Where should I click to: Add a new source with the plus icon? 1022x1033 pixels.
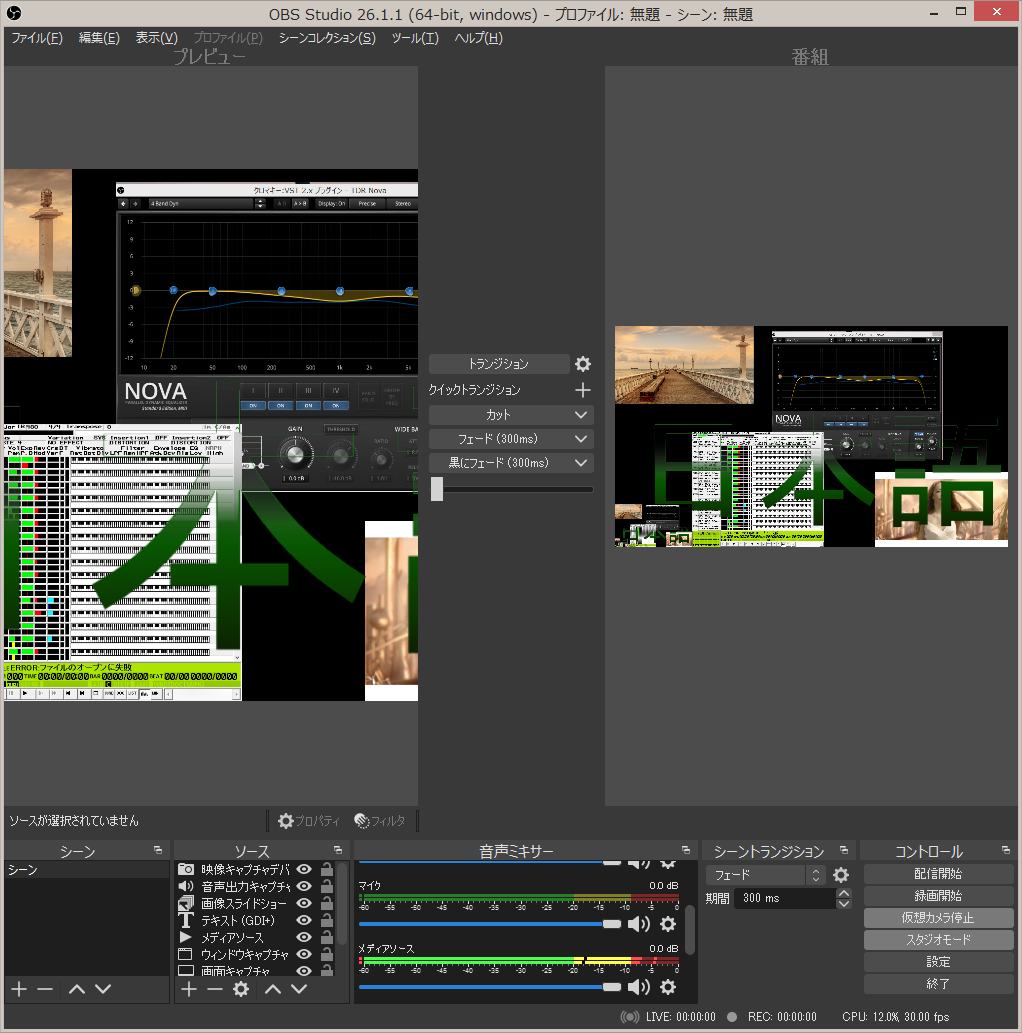189,989
